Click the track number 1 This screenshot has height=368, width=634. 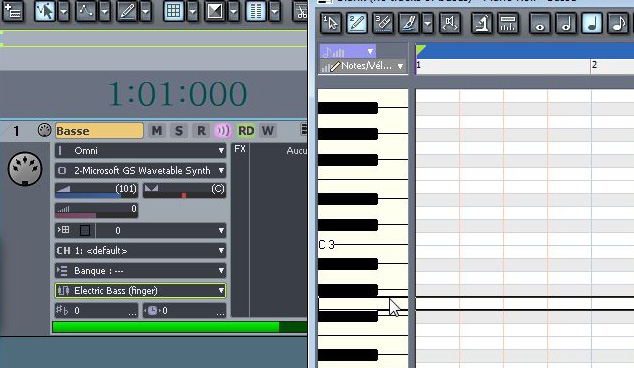click(x=16, y=131)
